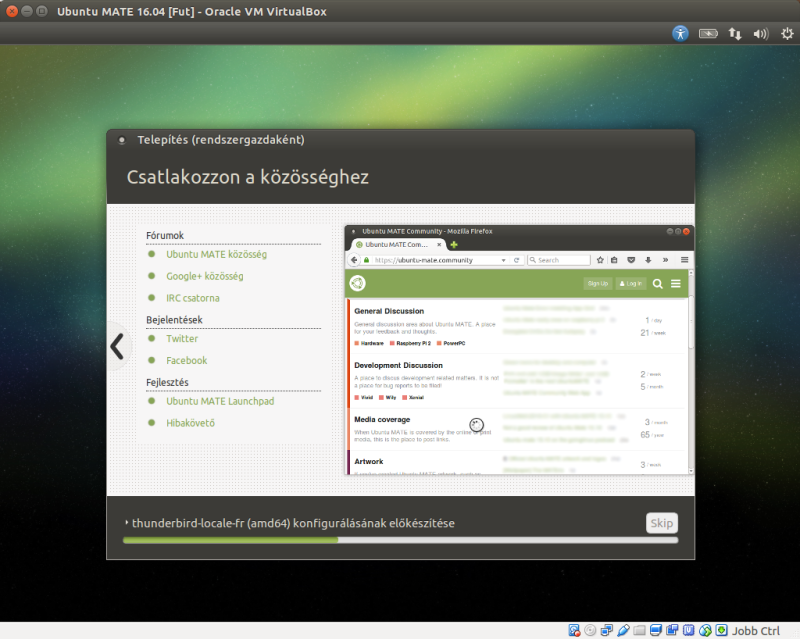Viewport: 800px width, 639px height.
Task: Click the VirtualBox mouse integration icon
Action: click(x=705, y=631)
